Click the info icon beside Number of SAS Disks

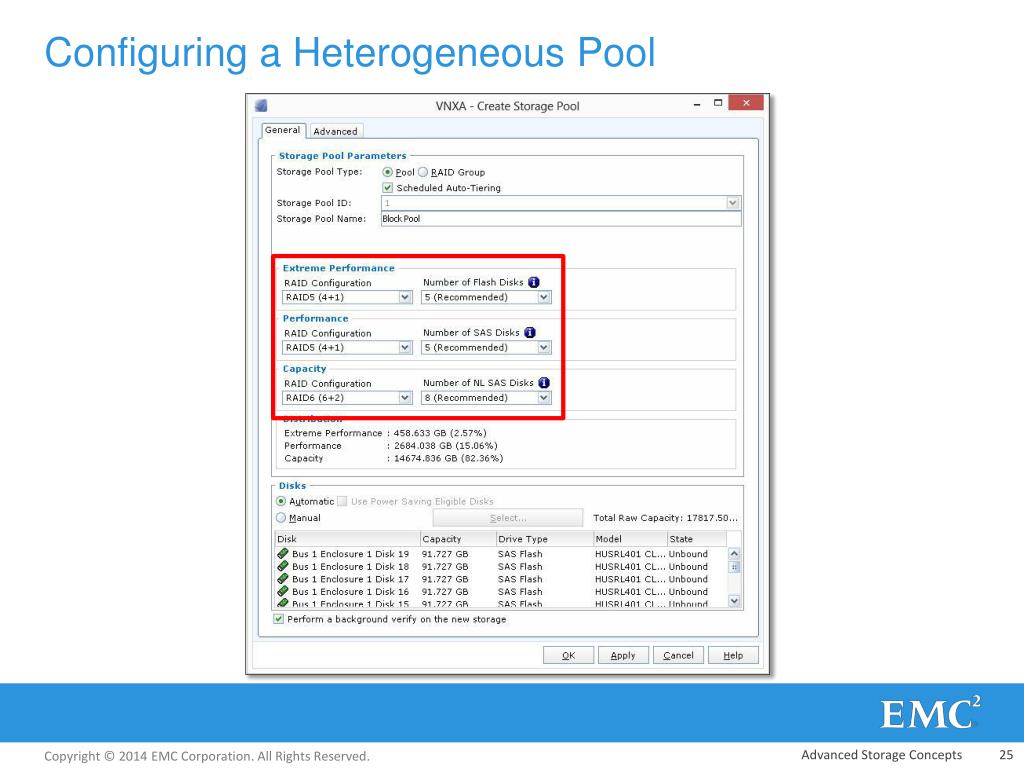tap(530, 332)
